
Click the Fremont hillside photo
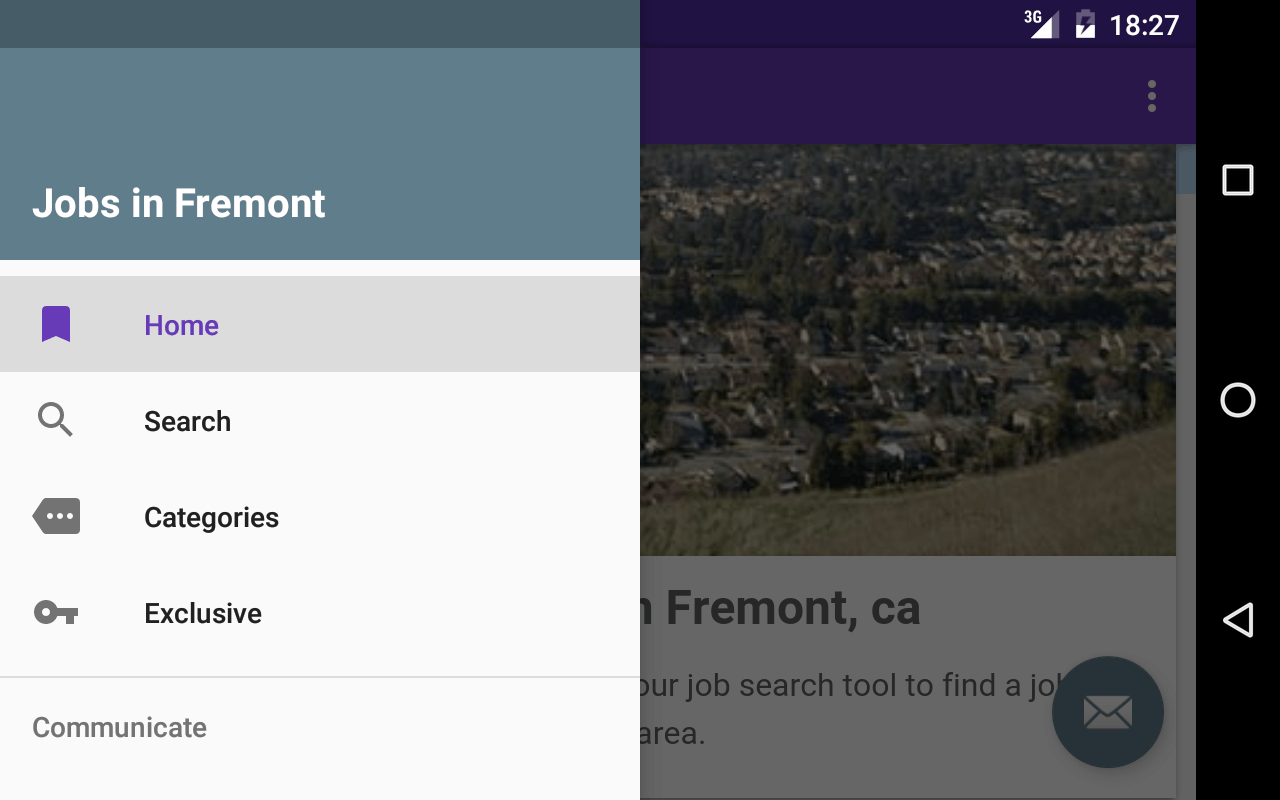pos(907,350)
